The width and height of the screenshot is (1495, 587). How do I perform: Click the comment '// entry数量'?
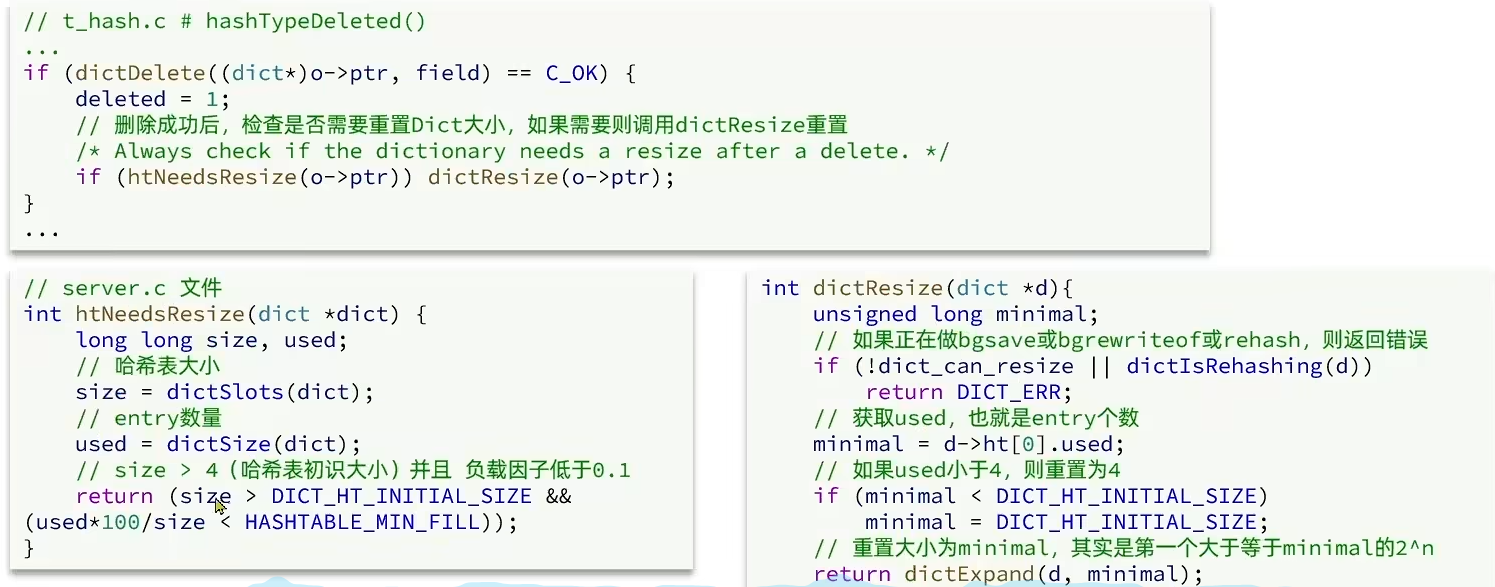tap(148, 418)
